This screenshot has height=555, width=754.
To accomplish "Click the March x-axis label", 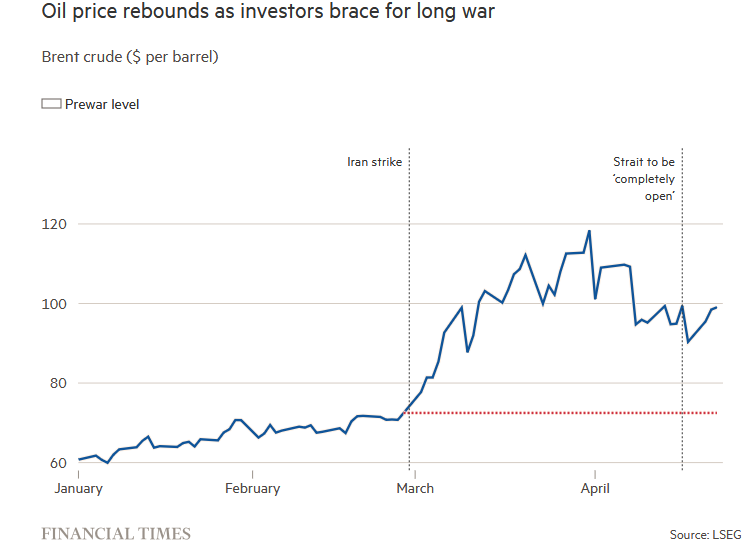I will coord(415,488).
